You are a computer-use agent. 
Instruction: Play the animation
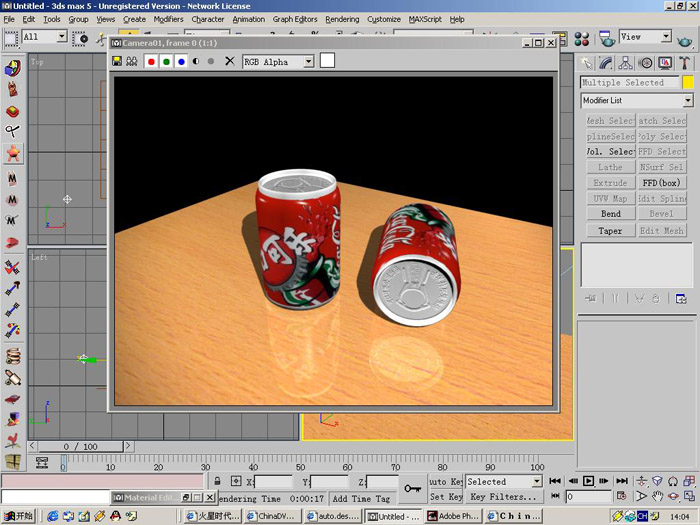pyautogui.click(x=588, y=481)
